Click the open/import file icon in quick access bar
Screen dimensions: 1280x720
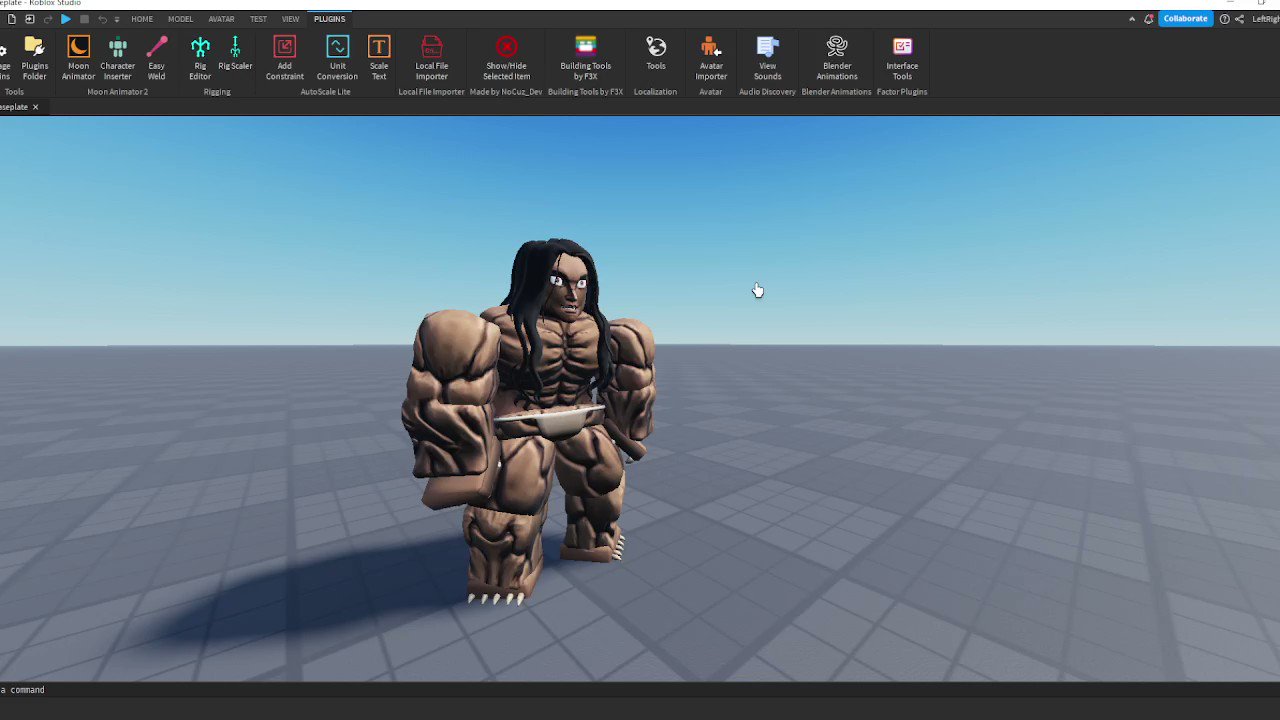[29, 19]
